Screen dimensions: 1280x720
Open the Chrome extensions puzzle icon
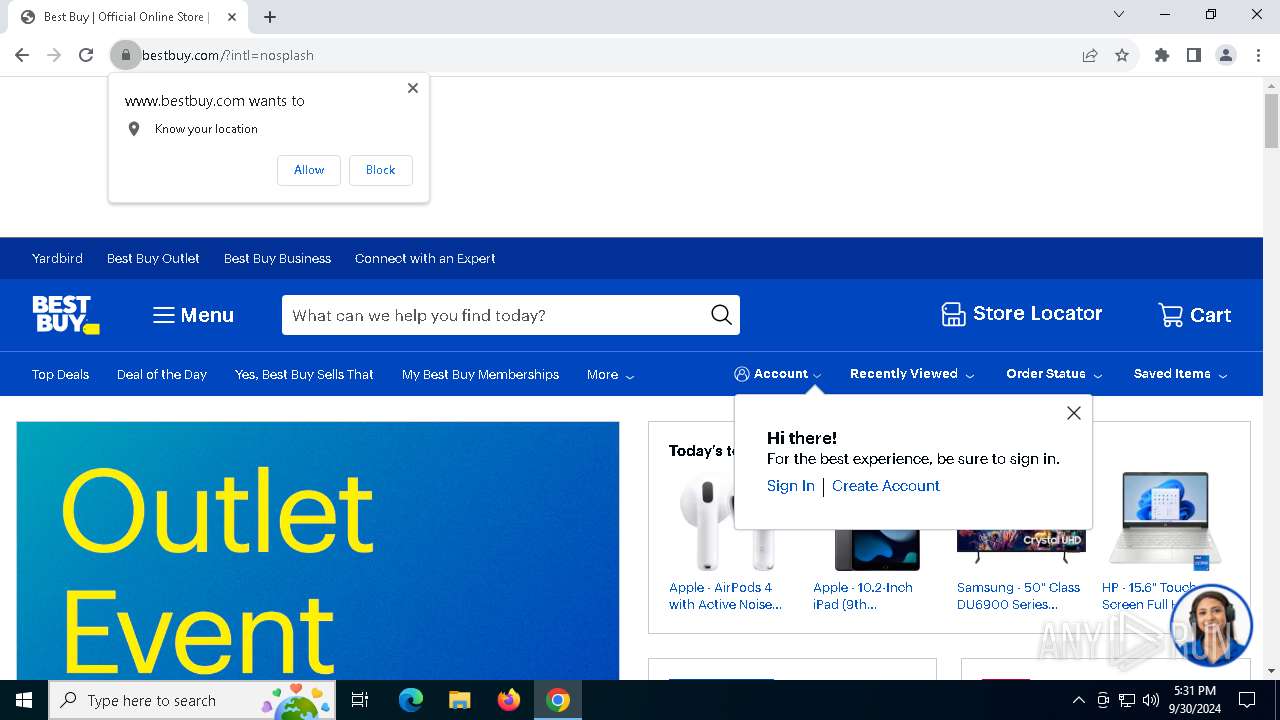[1162, 55]
